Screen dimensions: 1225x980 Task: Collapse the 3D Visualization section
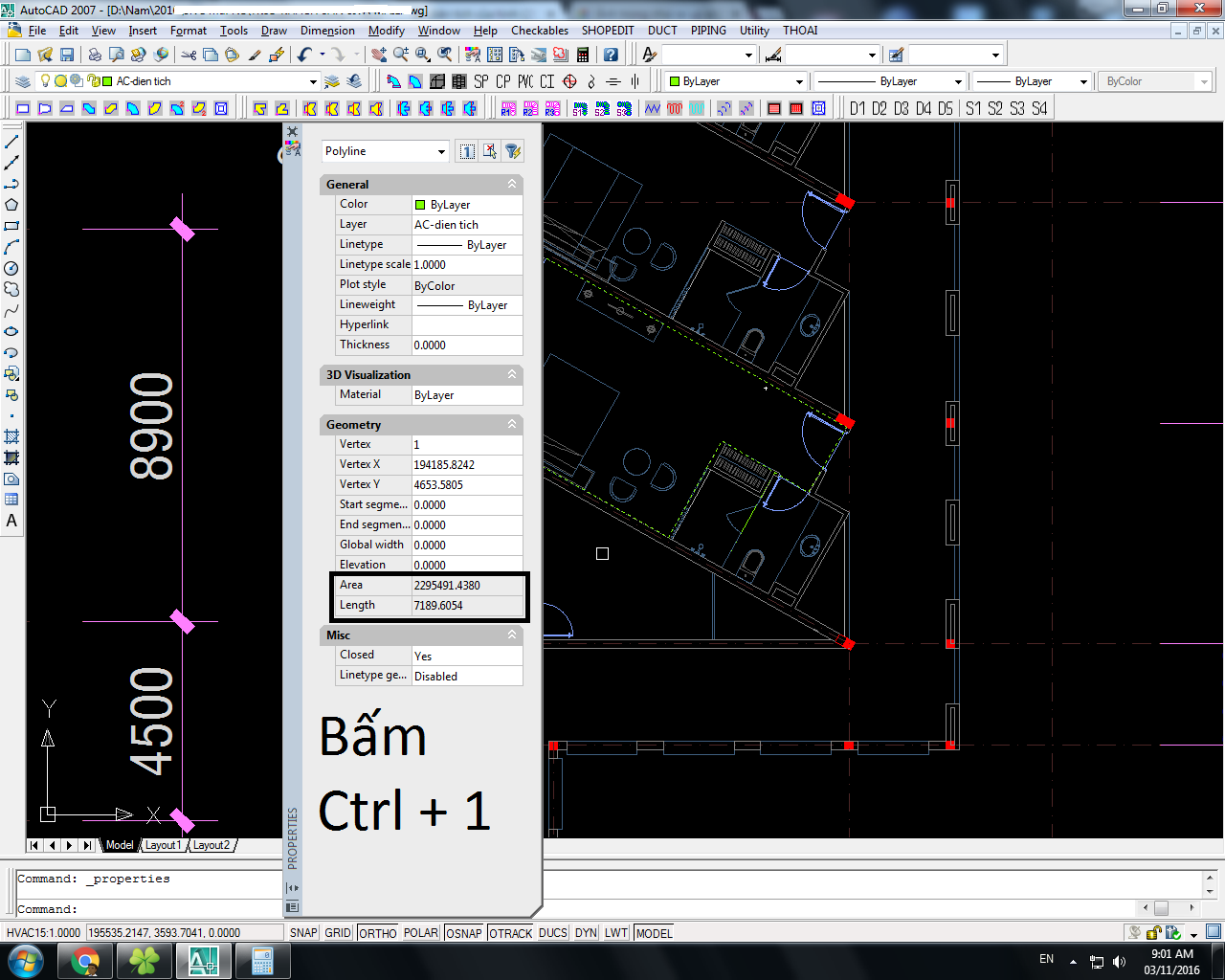click(x=512, y=374)
